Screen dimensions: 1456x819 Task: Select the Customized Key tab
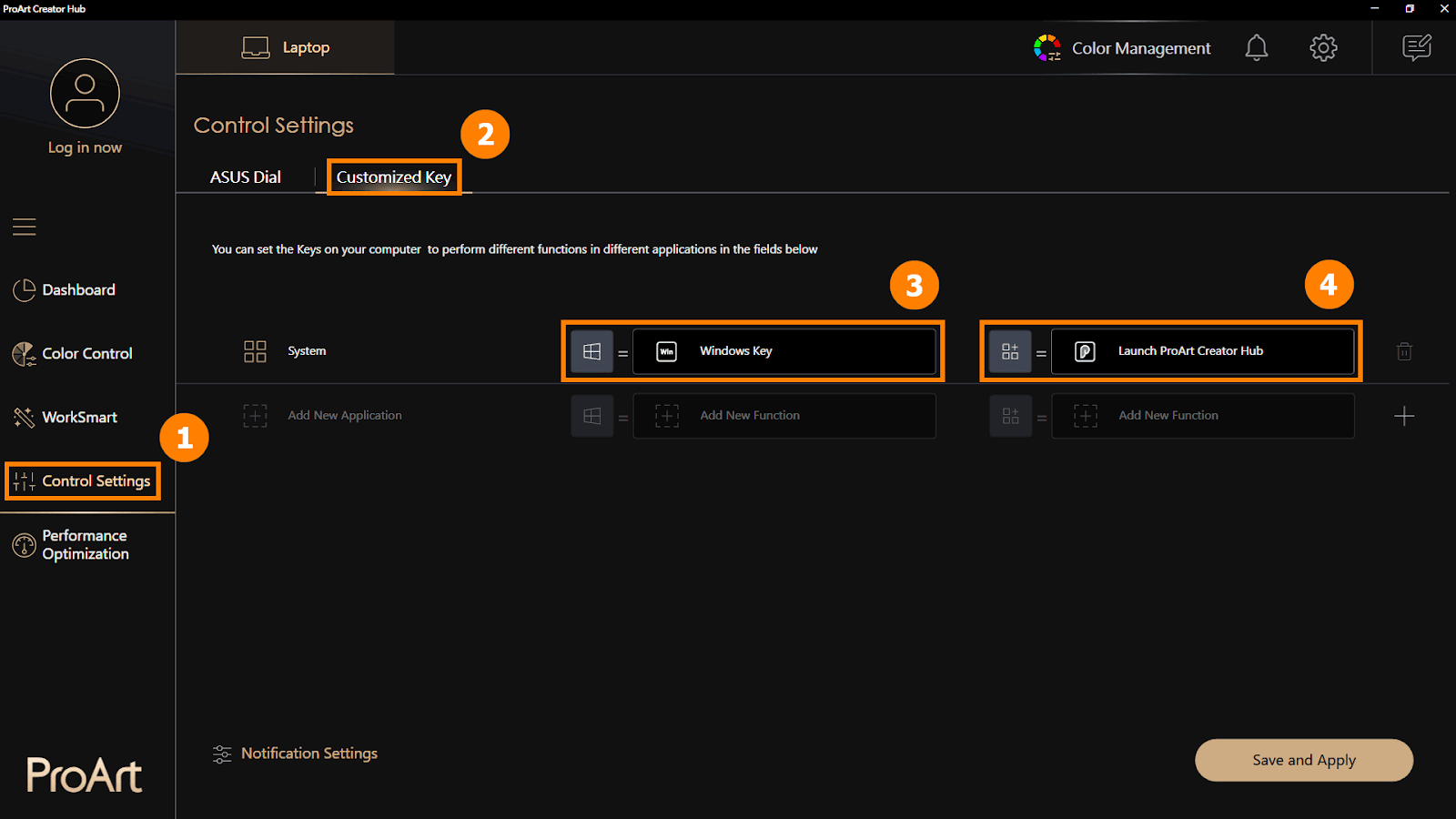point(394,177)
